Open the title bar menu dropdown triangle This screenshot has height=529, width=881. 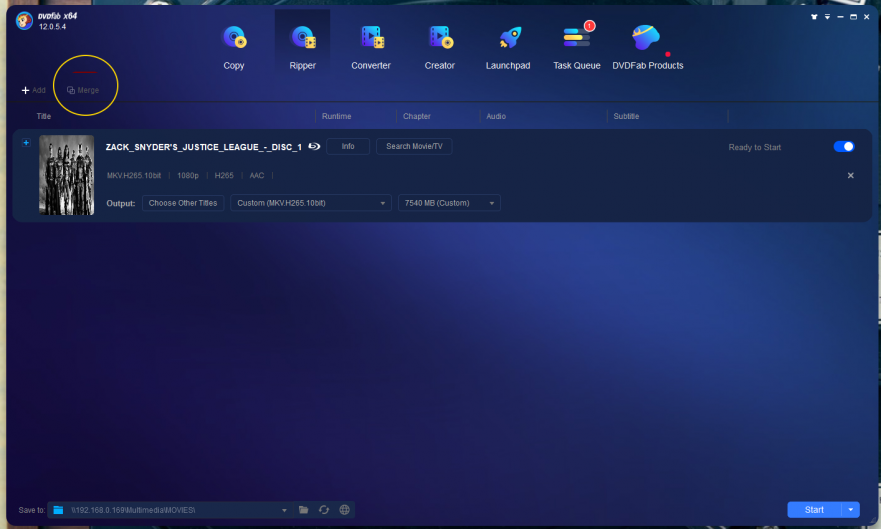(x=827, y=17)
